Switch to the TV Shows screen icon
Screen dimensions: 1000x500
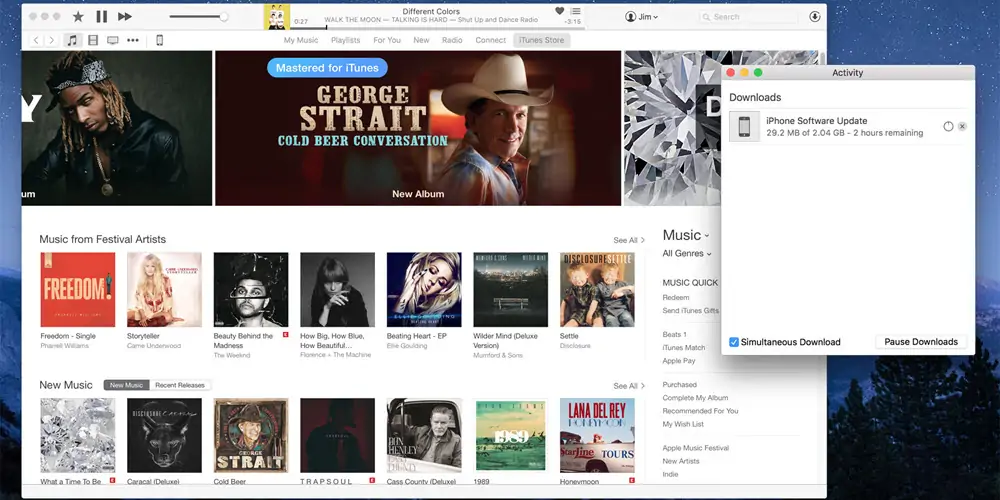(x=113, y=40)
